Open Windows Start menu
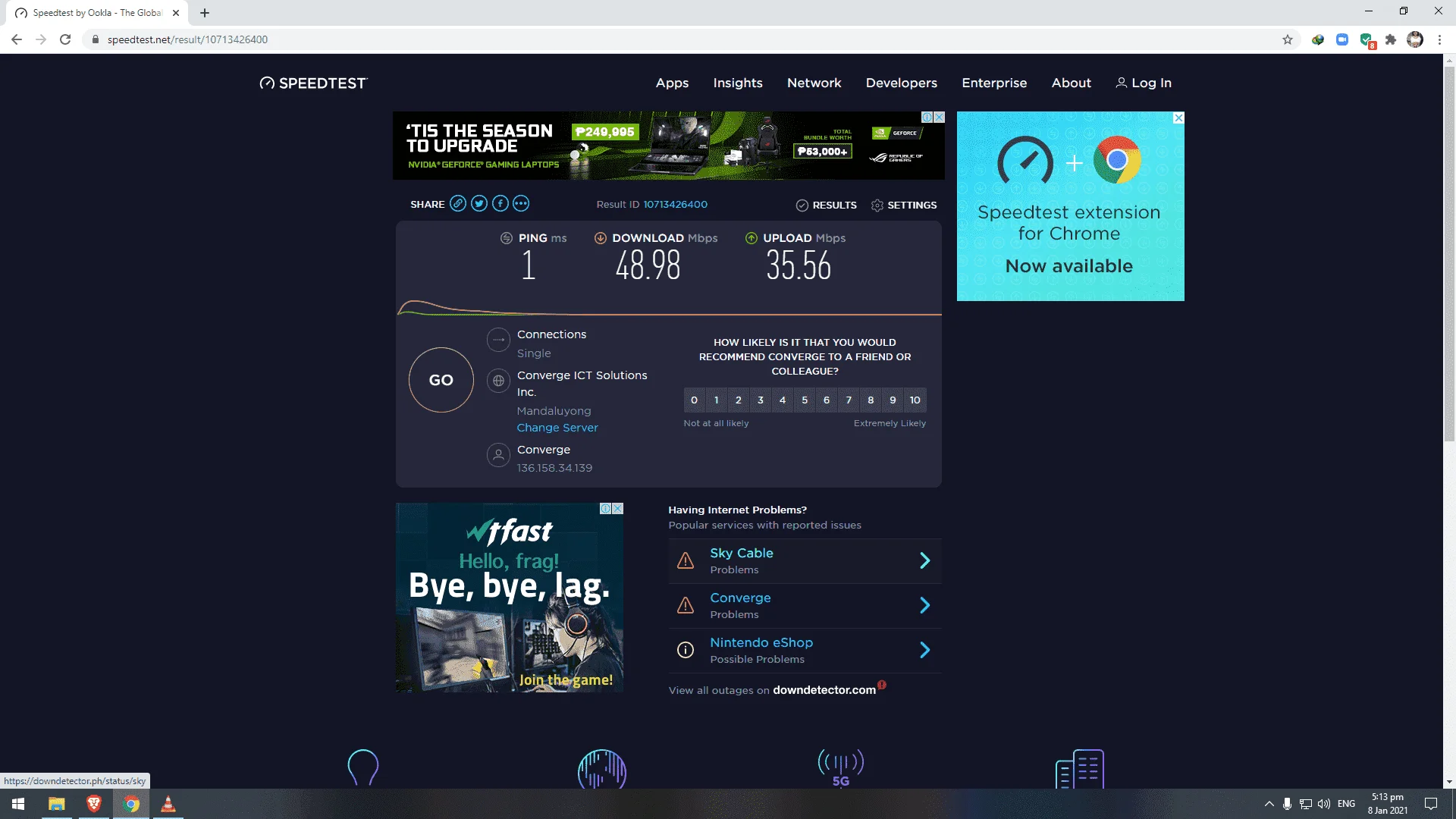Screen dimensions: 1456x819 (x=18, y=804)
